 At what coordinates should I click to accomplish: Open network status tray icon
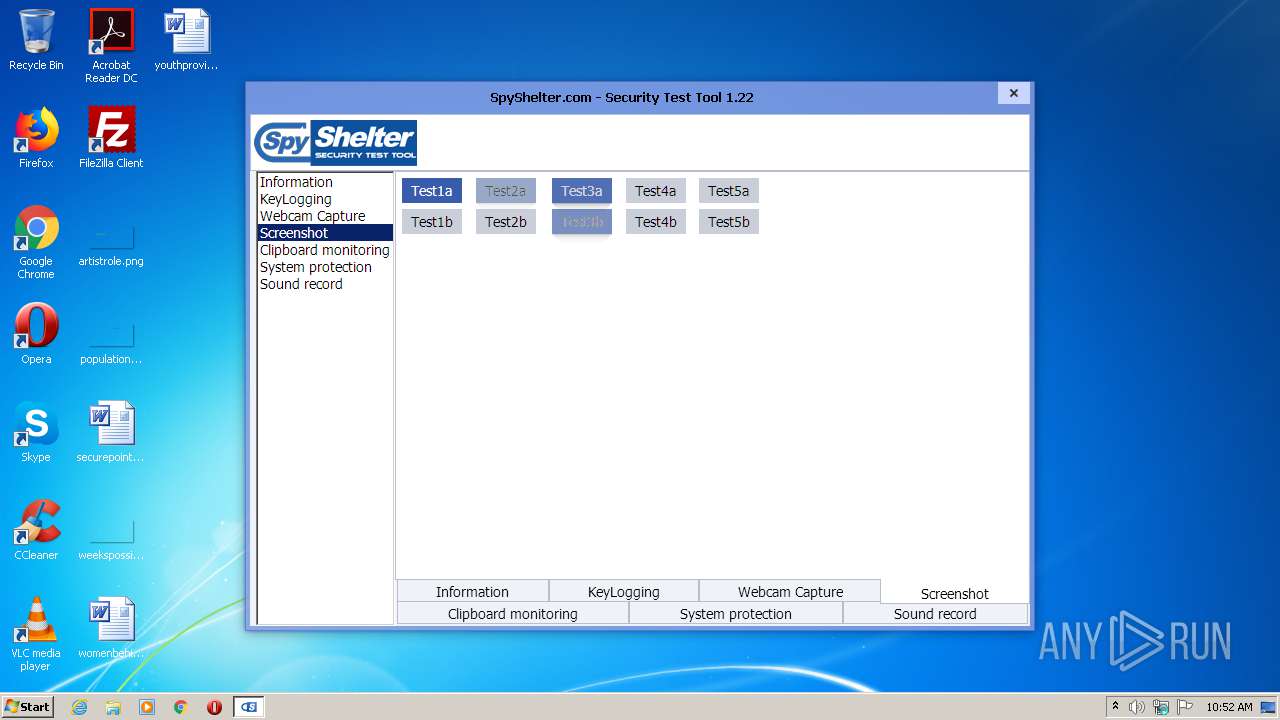pyautogui.click(x=1161, y=707)
